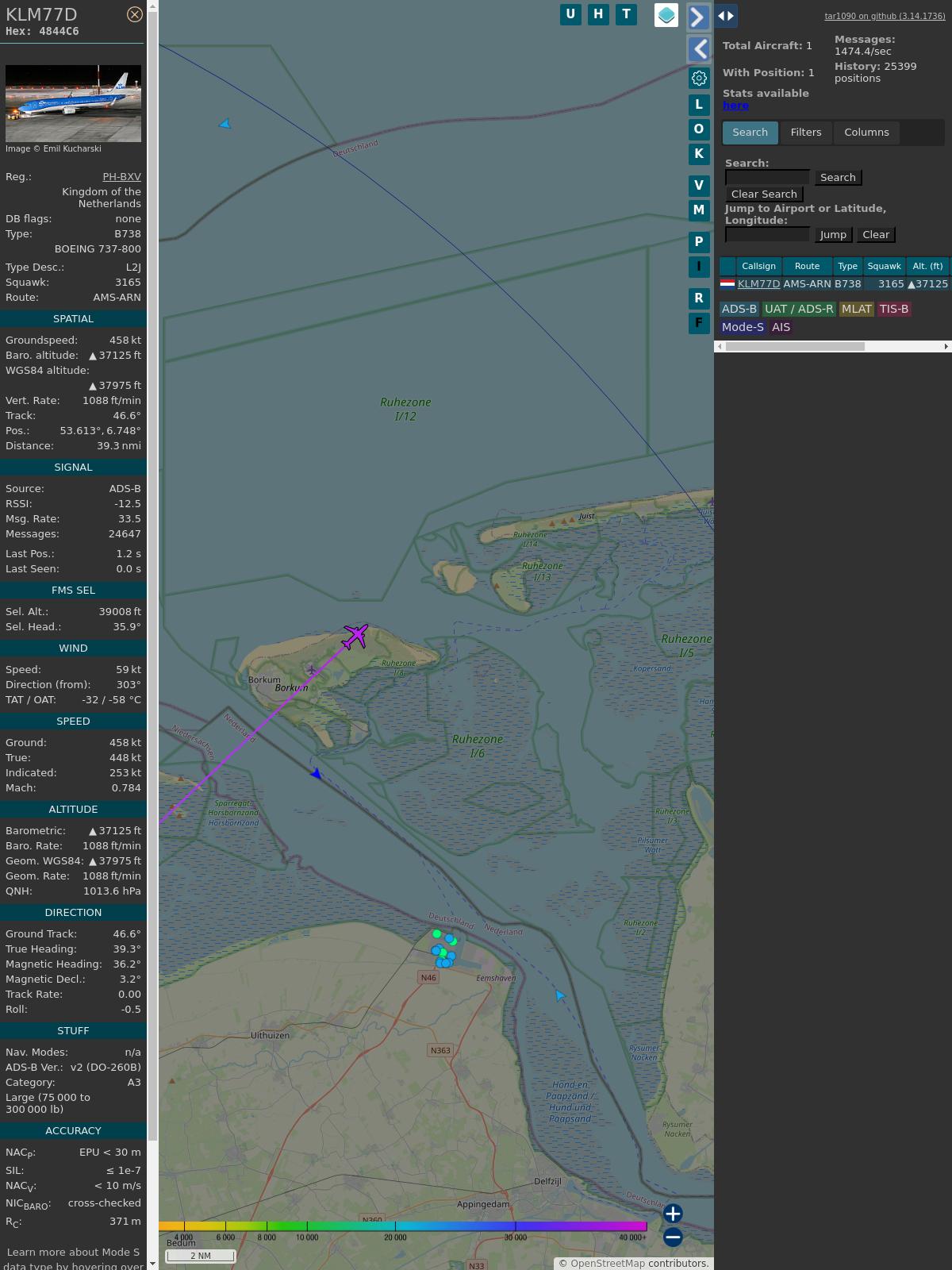Click the sidebar width toggle arrows
The image size is (952, 1270).
click(726, 16)
